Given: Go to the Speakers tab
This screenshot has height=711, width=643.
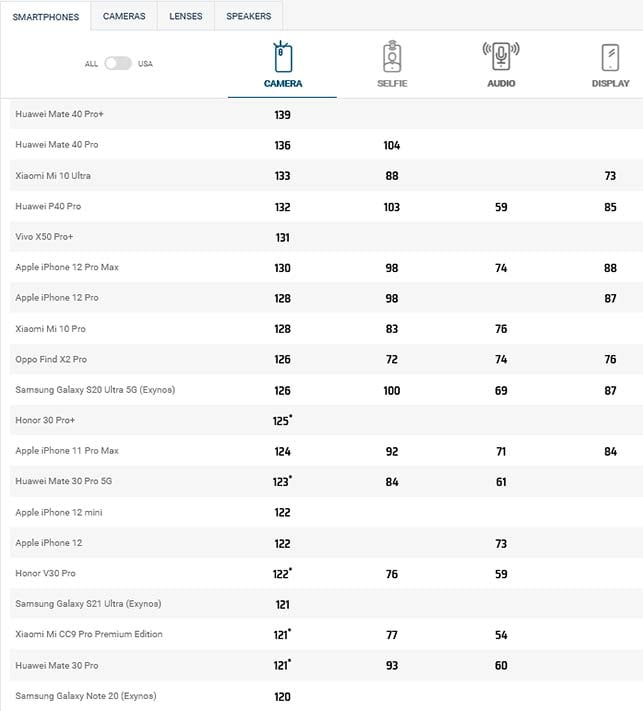Looking at the screenshot, I should point(248,16).
